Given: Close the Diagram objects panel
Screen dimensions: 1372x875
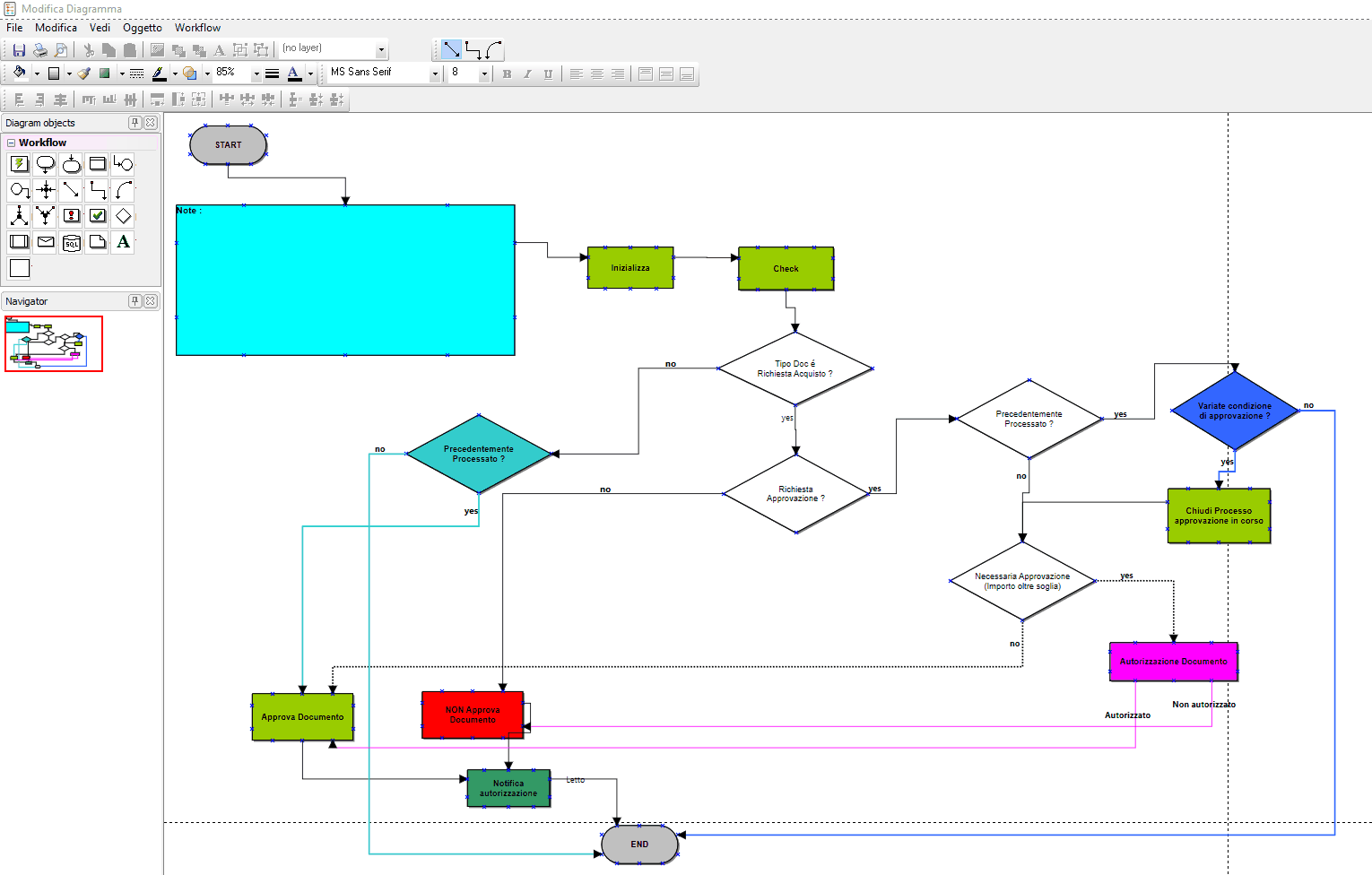Looking at the screenshot, I should pos(151,123).
